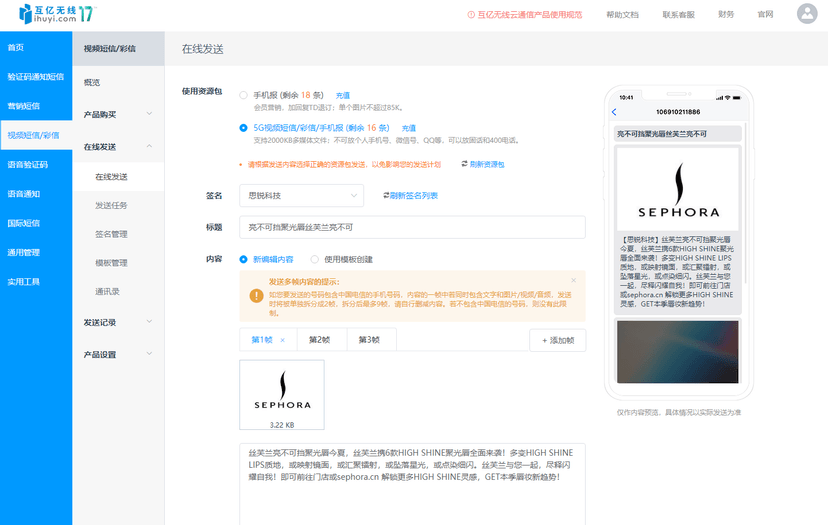Select the 5G视频短信/彩信/手机报 radio option
Image resolution: width=828 pixels, height=525 pixels.
[x=243, y=128]
